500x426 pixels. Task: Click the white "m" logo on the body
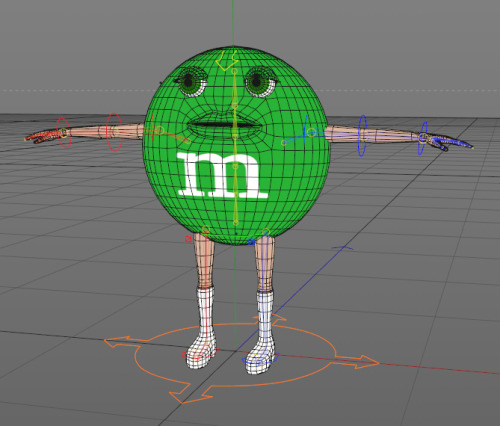click(222, 175)
